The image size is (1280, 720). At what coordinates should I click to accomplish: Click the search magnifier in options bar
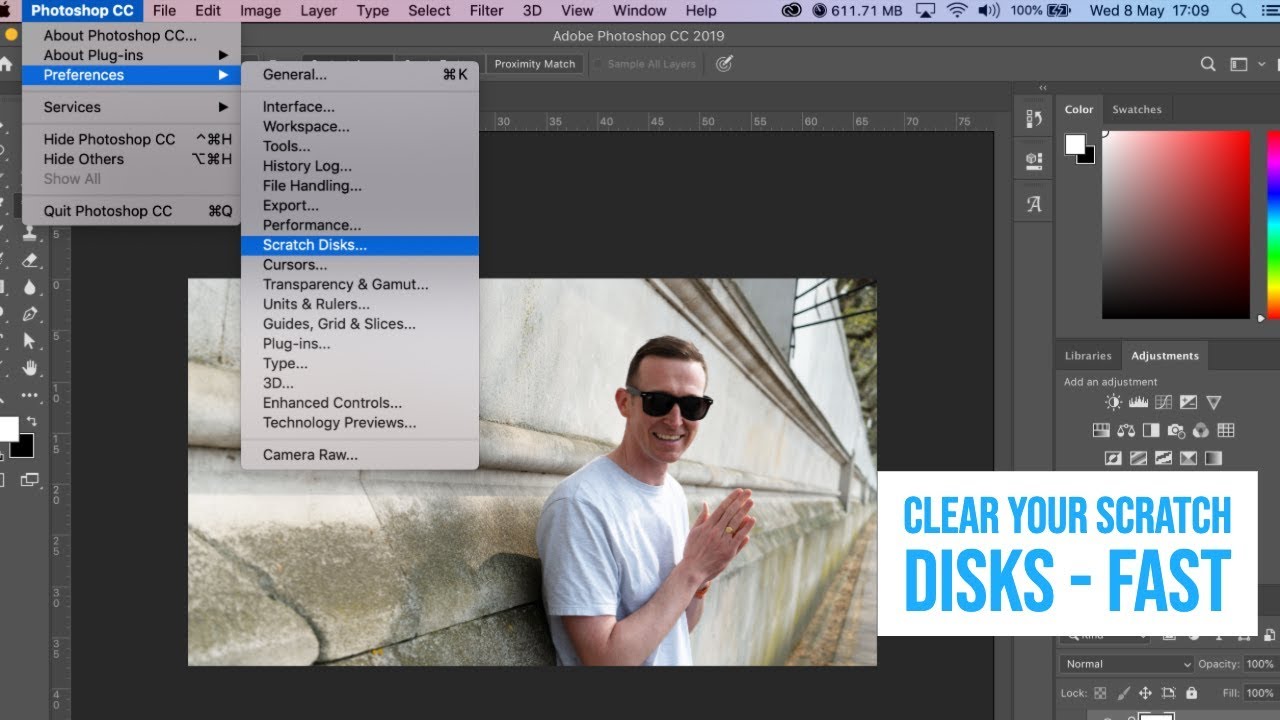tap(1208, 64)
